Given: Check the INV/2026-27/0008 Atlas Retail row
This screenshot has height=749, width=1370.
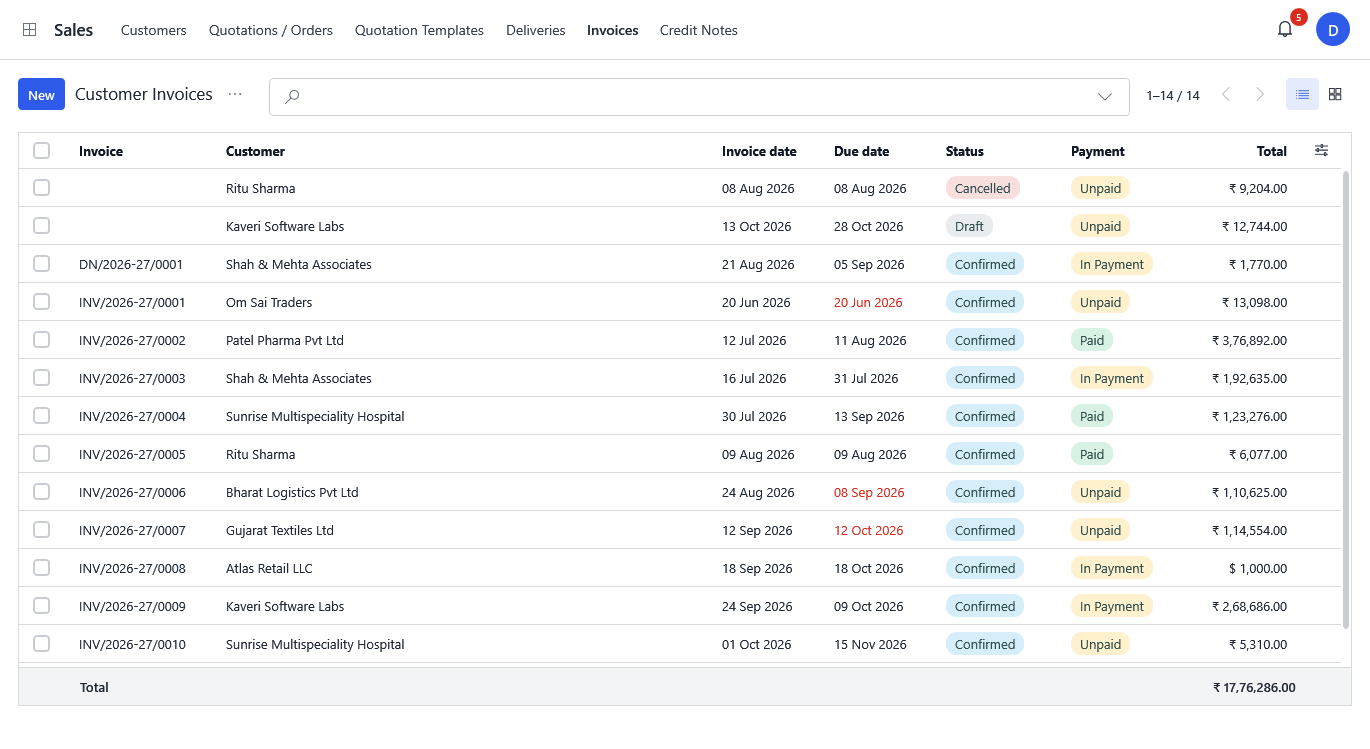Looking at the screenshot, I should click(x=41, y=568).
